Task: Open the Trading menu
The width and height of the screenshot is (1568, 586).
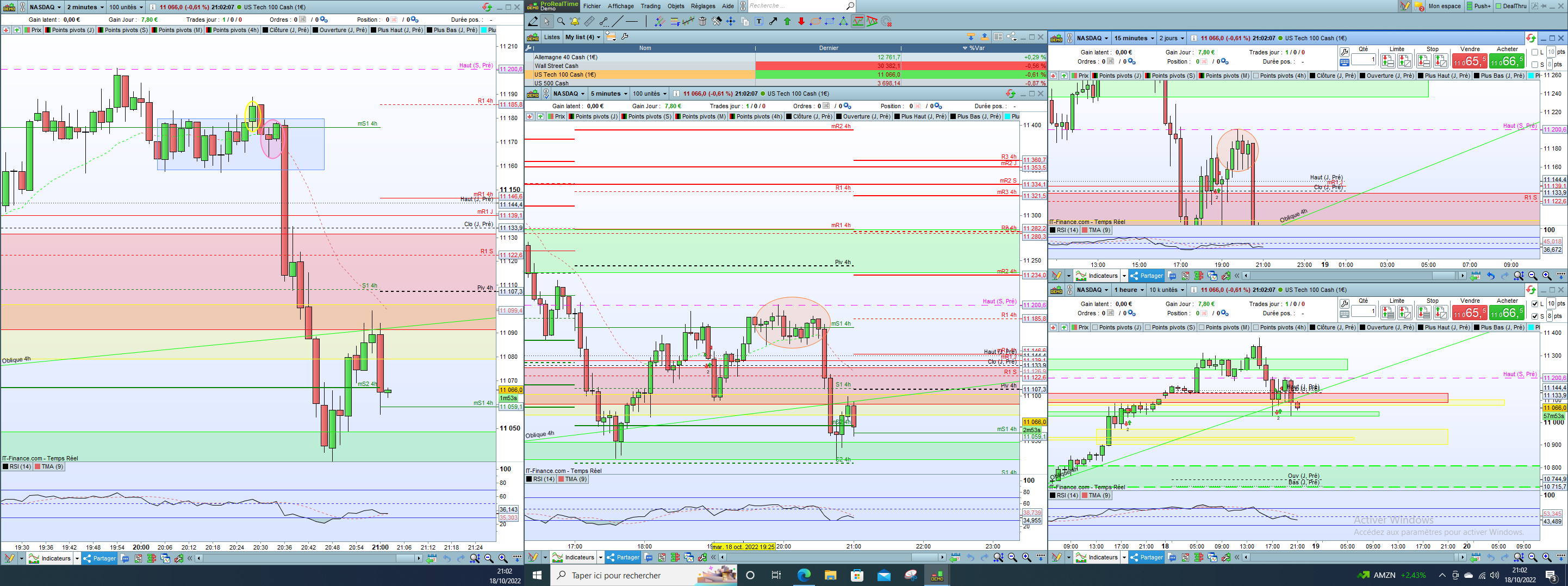Action: coord(650,6)
